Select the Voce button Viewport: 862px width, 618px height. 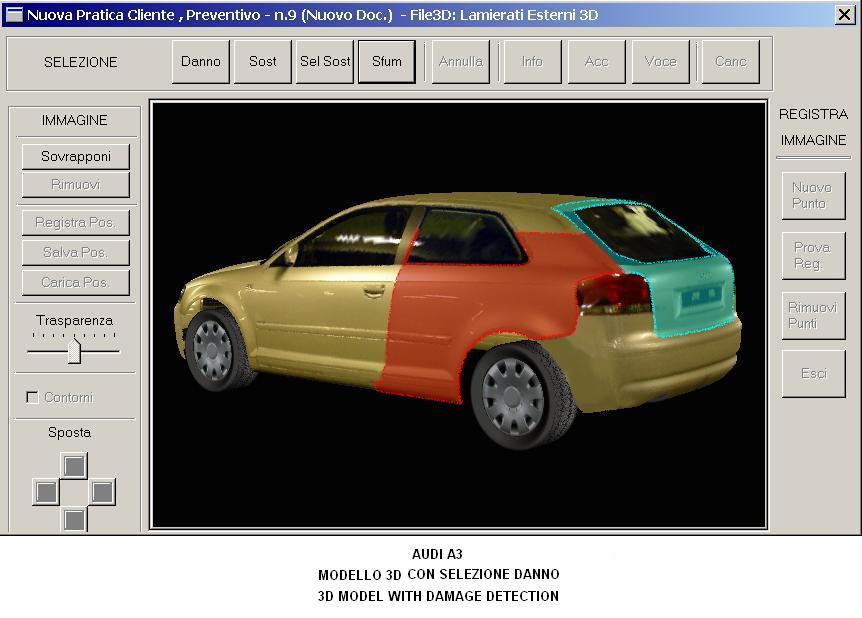coord(660,62)
